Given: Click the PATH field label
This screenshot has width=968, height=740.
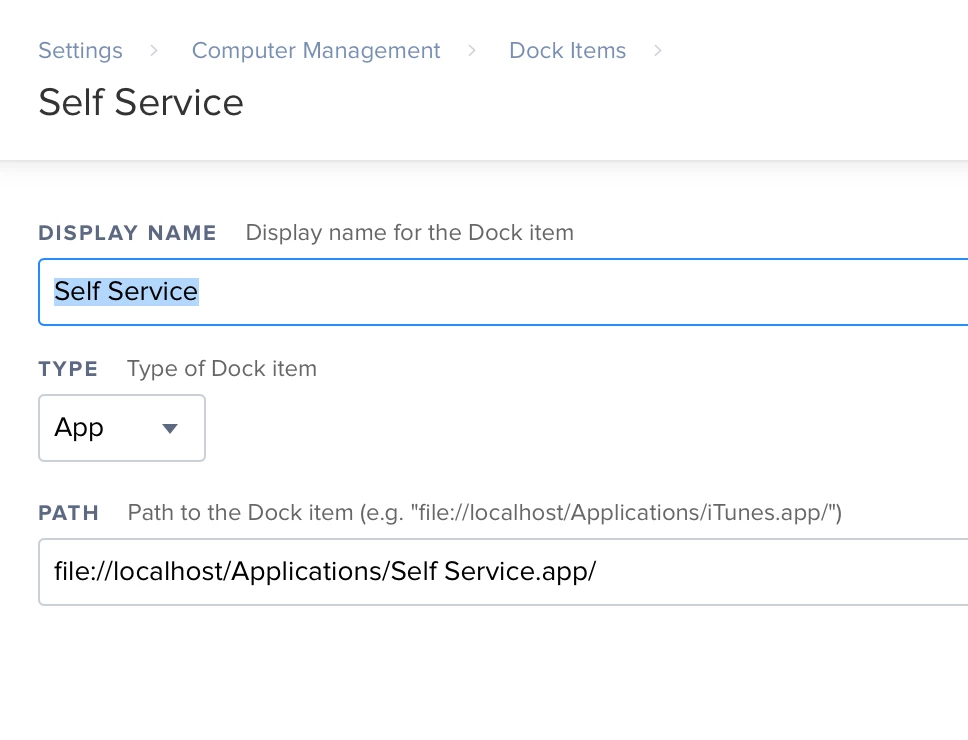Looking at the screenshot, I should point(69,513).
